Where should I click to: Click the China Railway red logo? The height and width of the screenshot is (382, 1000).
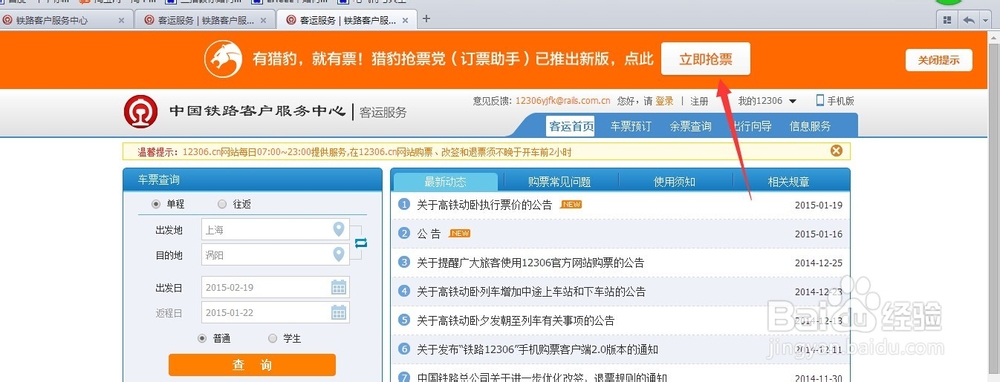(140, 112)
